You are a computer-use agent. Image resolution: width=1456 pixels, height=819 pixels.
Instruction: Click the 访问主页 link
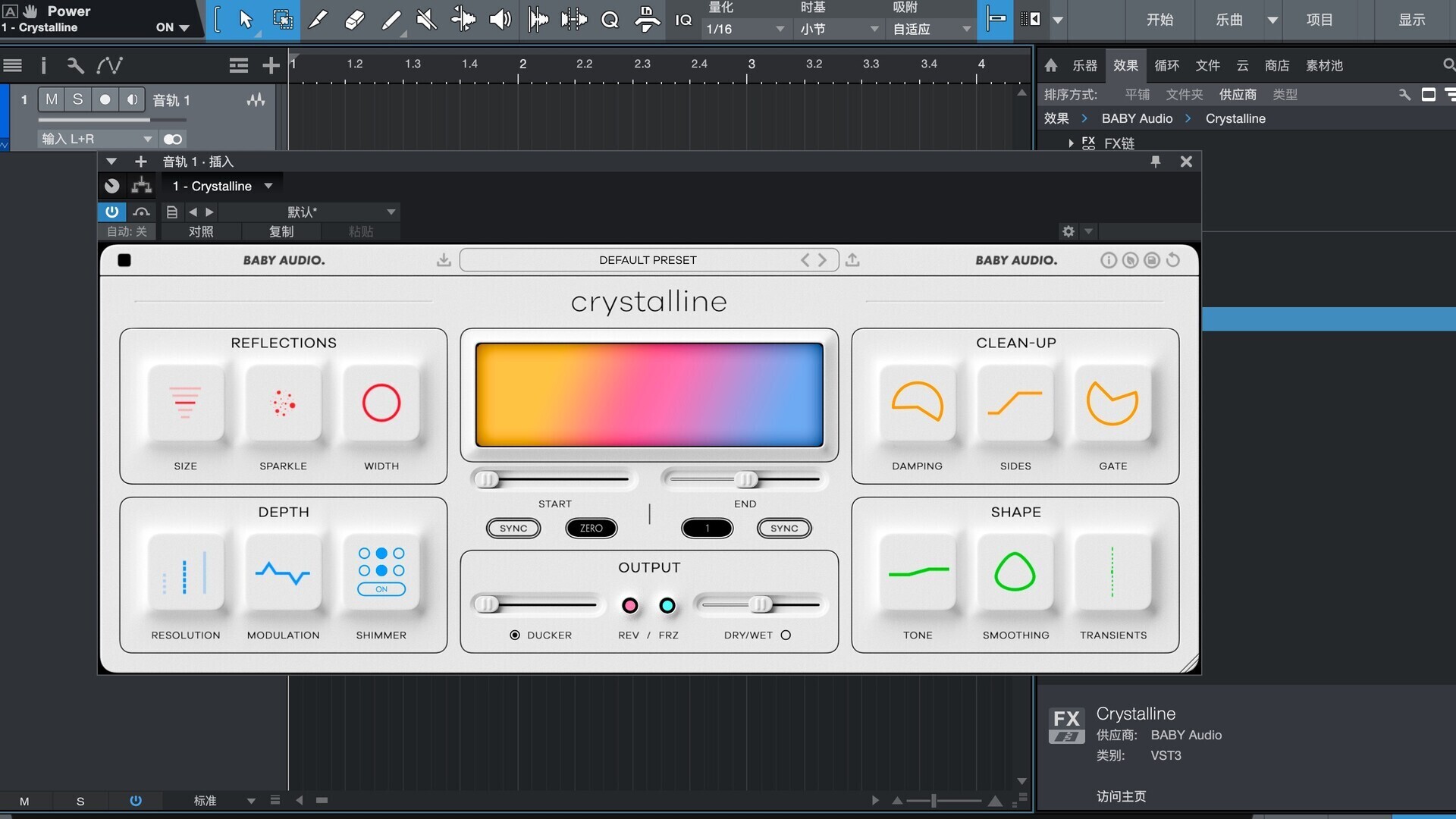(x=1121, y=796)
